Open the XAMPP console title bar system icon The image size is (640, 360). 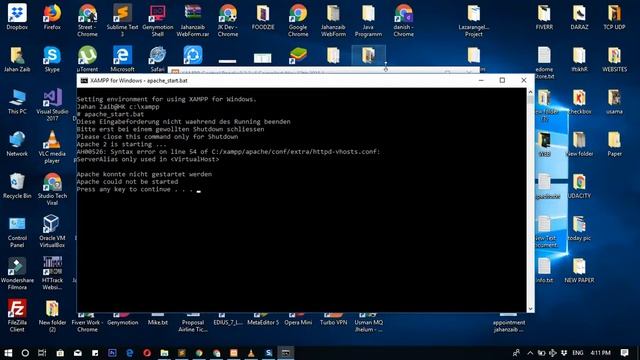pyautogui.click(x=84, y=80)
